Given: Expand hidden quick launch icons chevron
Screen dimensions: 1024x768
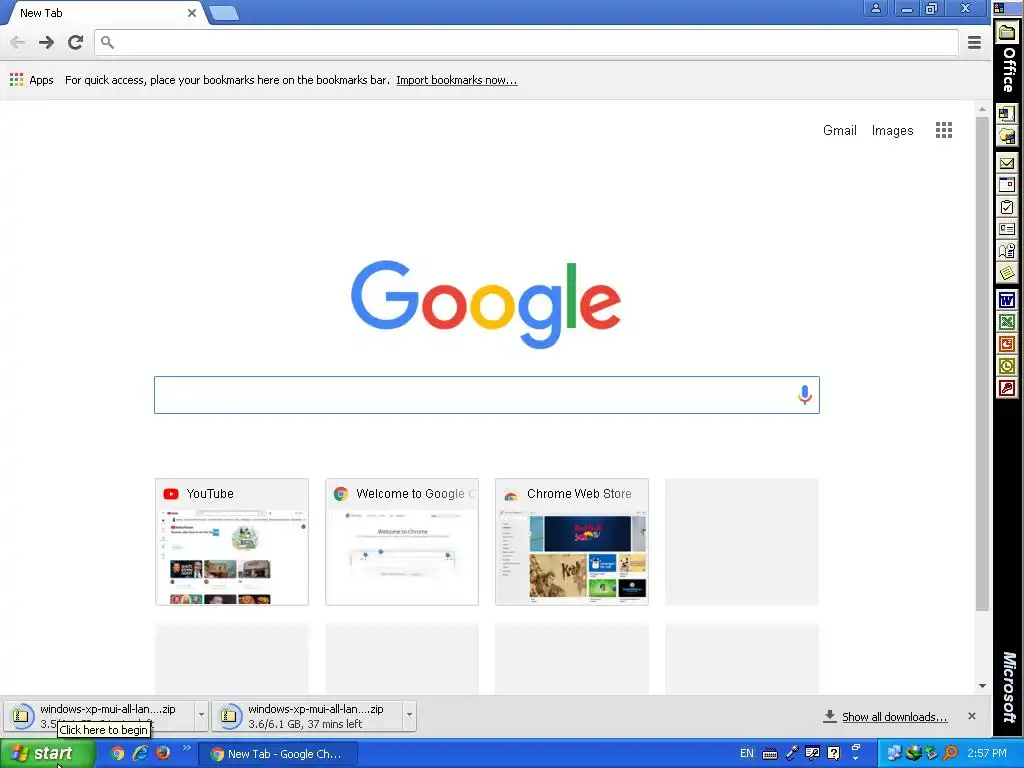Looking at the screenshot, I should click(187, 748).
